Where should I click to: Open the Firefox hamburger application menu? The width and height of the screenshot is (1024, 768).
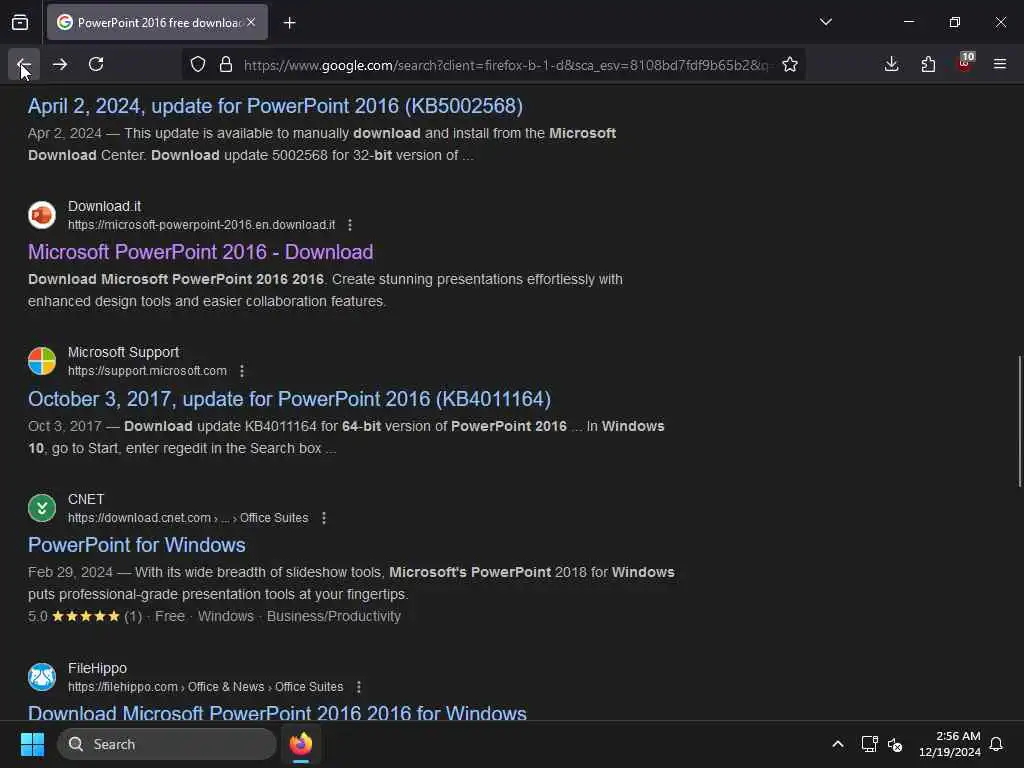tap(1000, 64)
